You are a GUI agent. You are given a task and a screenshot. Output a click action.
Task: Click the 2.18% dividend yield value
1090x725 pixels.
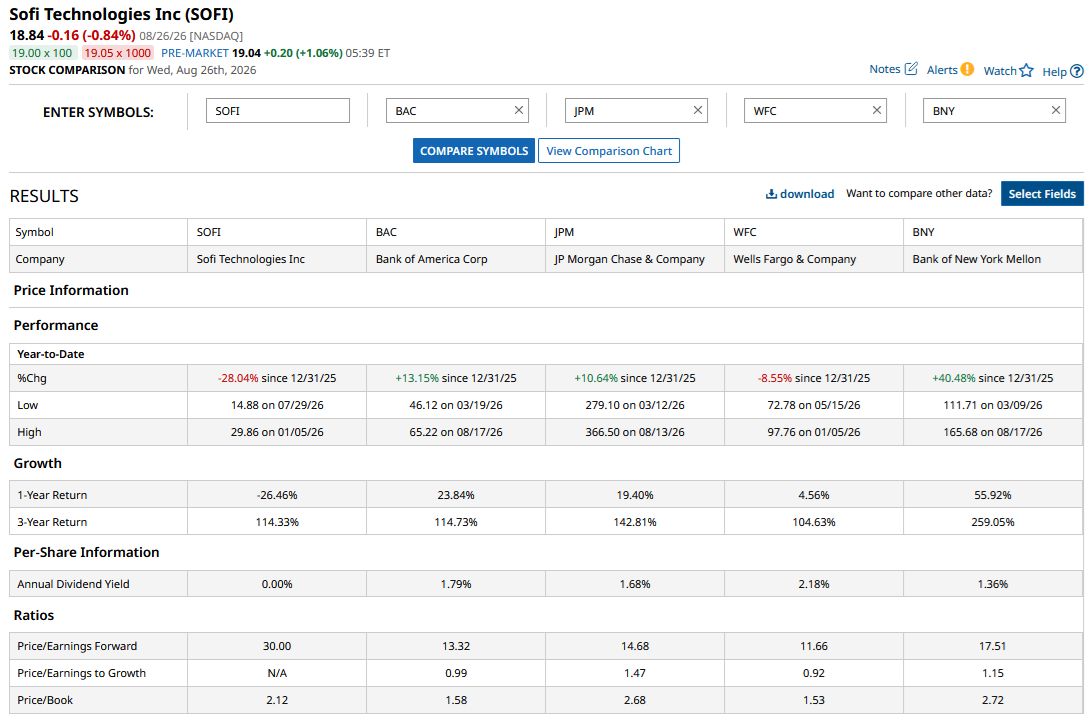[x=813, y=584]
